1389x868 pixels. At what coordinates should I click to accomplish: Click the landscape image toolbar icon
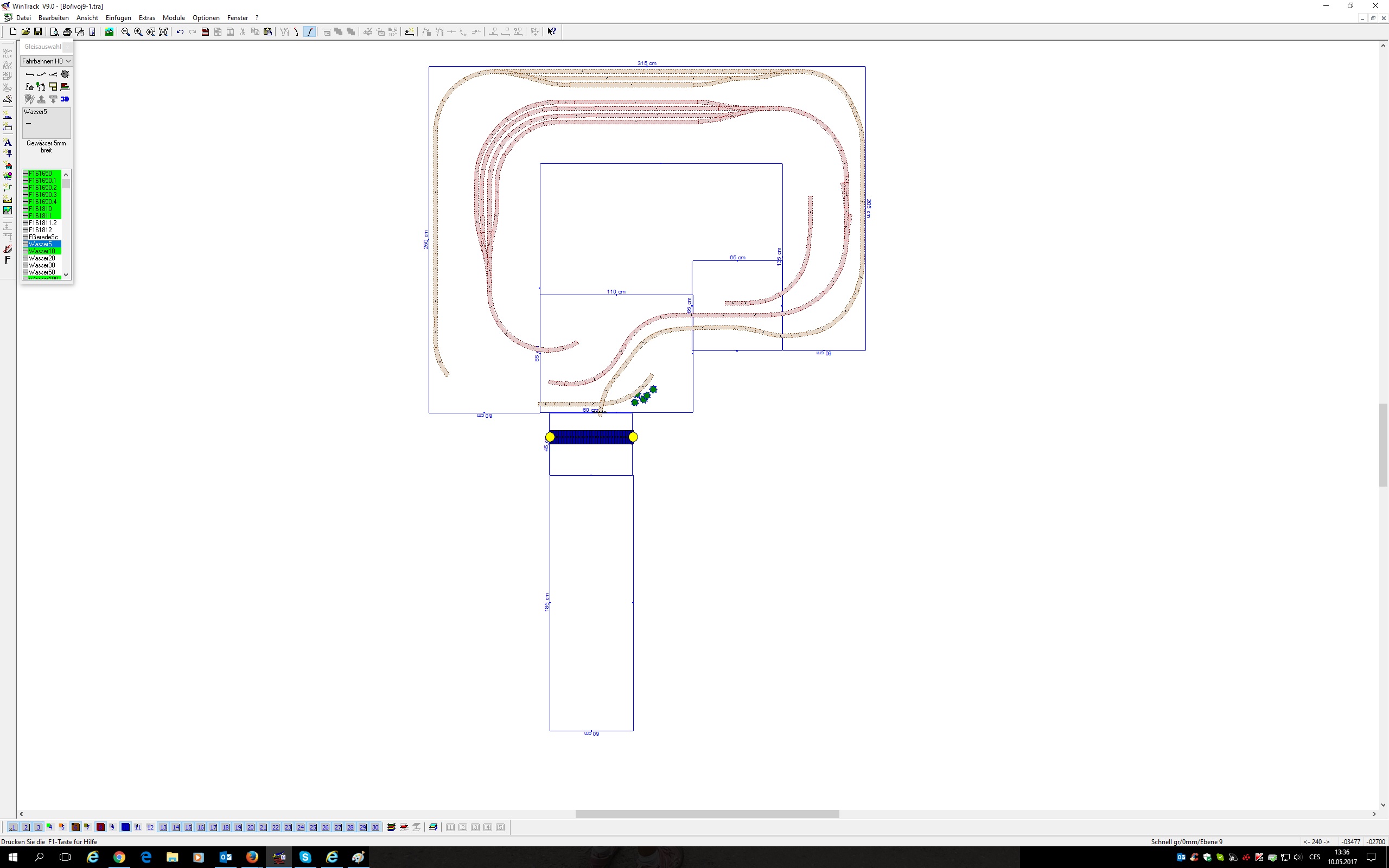(x=109, y=31)
